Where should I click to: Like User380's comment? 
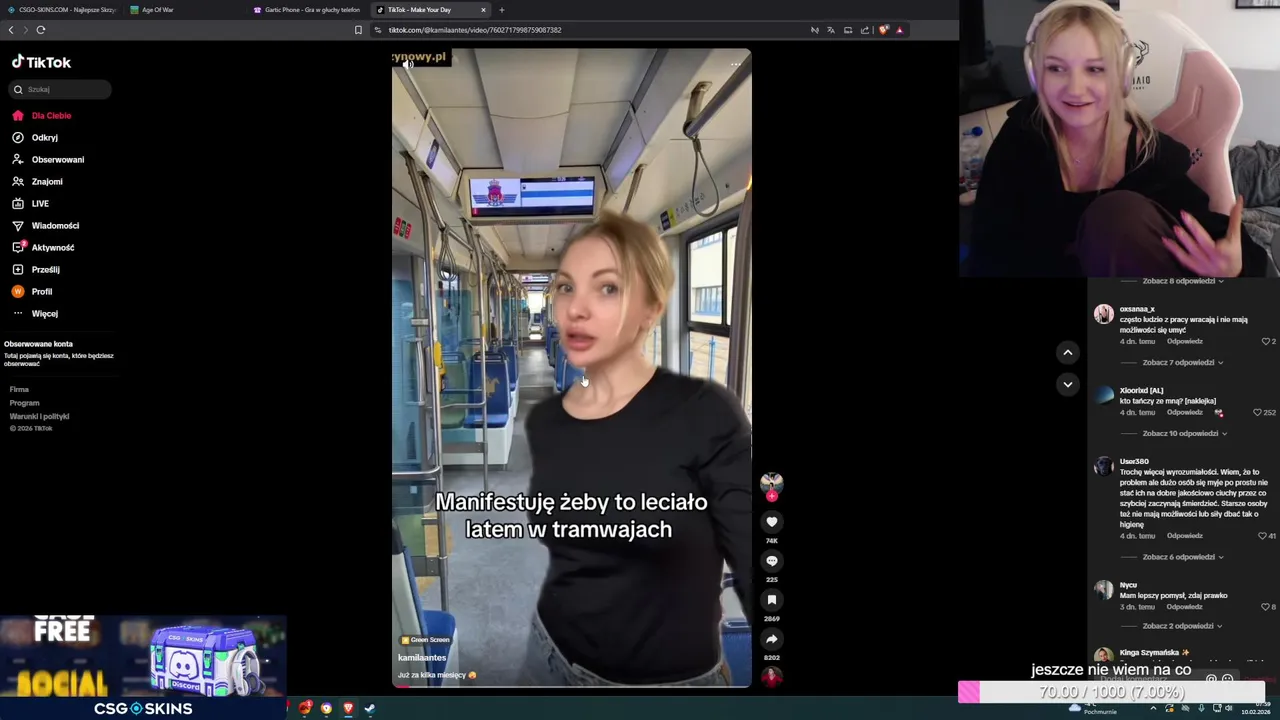(x=1262, y=536)
